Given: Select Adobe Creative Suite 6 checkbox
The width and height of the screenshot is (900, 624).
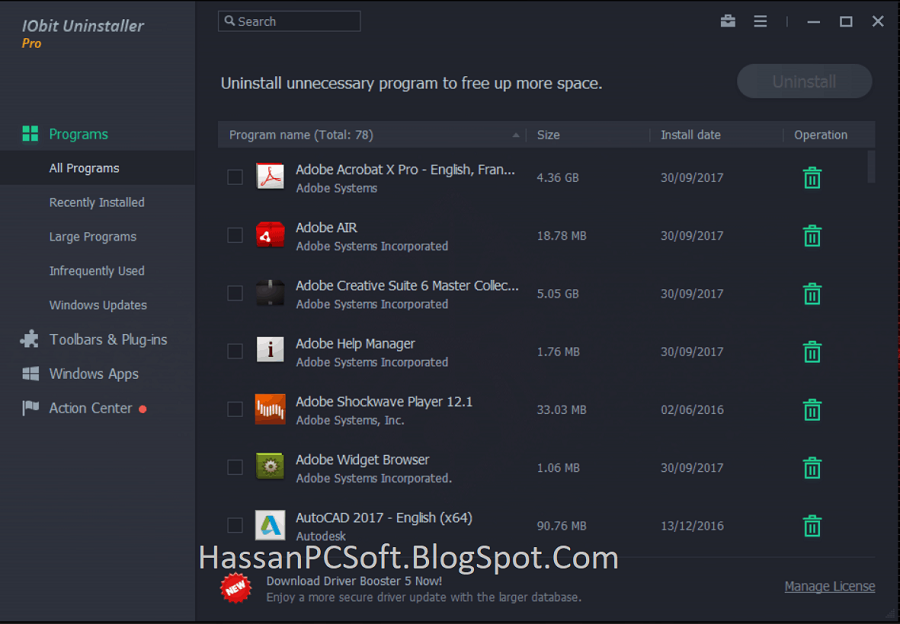Looking at the screenshot, I should point(235,293).
